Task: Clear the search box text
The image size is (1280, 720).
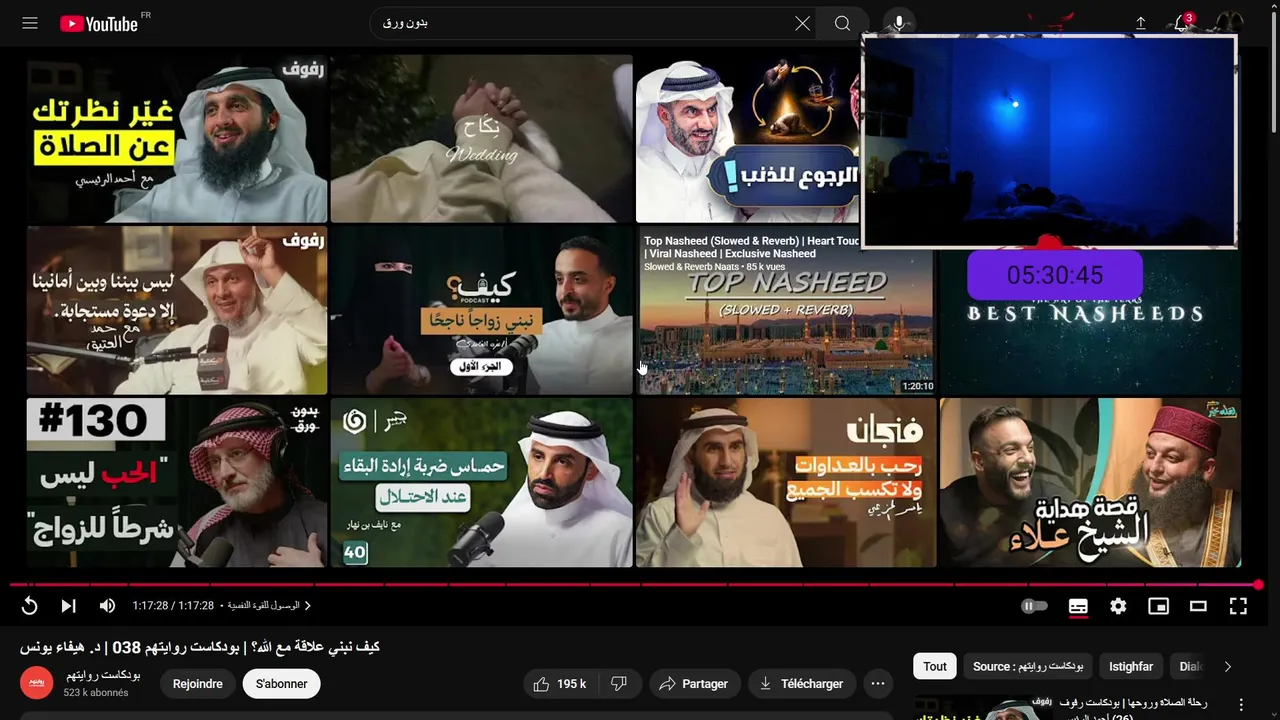Action: pos(802,23)
